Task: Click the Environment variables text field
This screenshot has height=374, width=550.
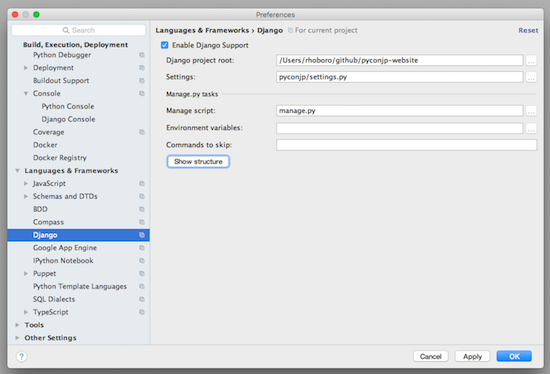Action: tap(400, 128)
